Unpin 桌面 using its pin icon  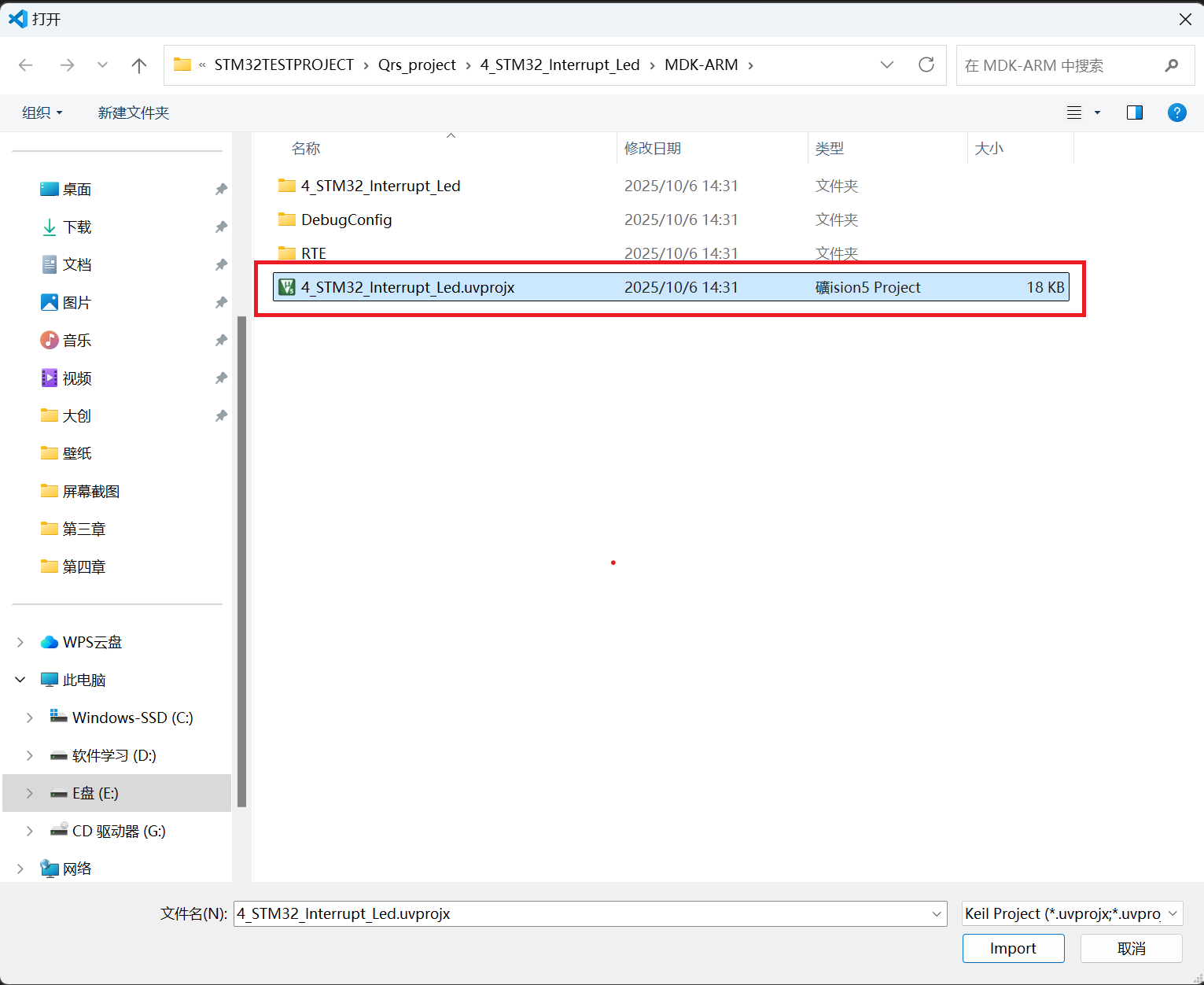(x=221, y=189)
